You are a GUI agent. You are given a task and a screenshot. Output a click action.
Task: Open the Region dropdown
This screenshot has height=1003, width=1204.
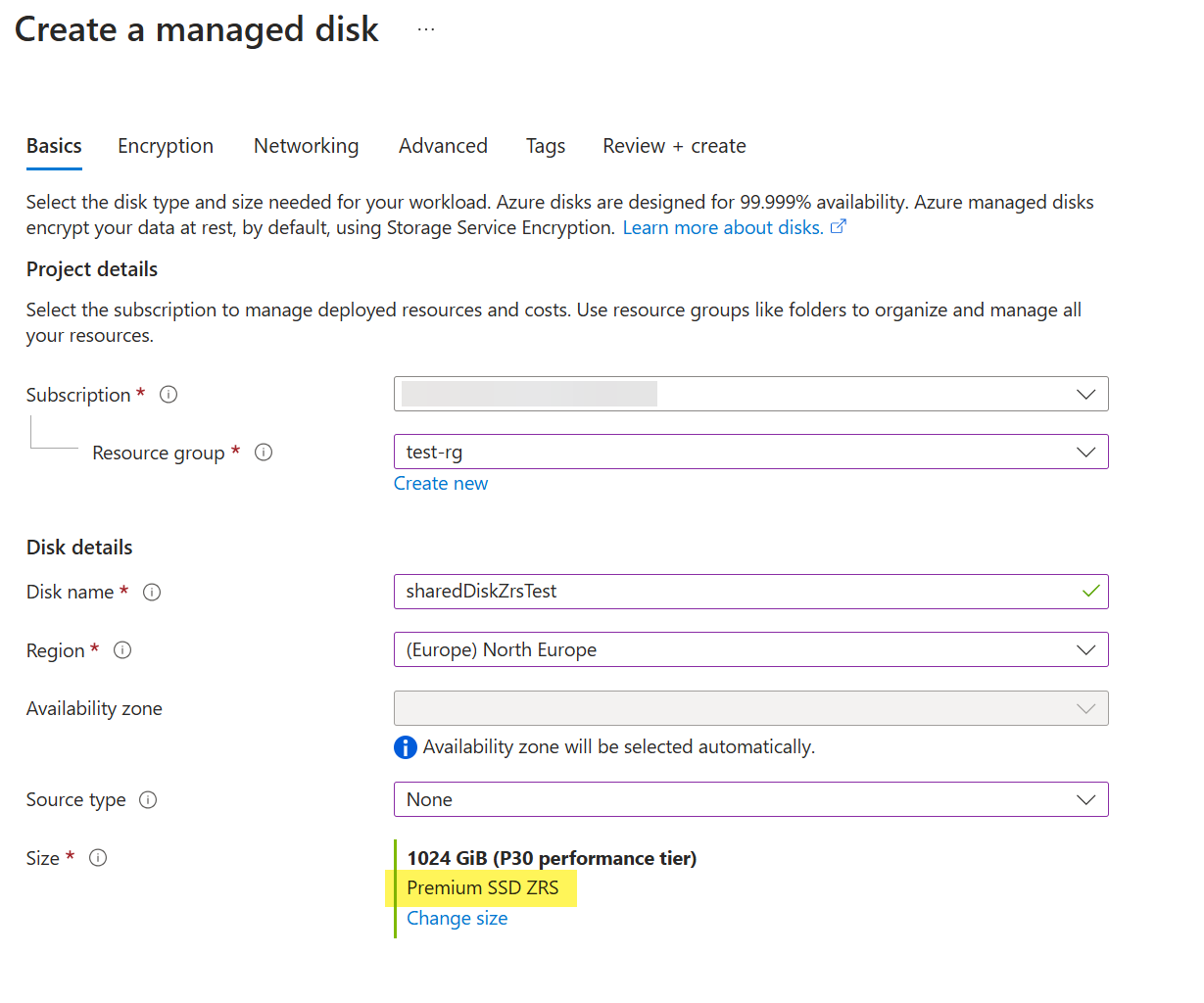(750, 650)
